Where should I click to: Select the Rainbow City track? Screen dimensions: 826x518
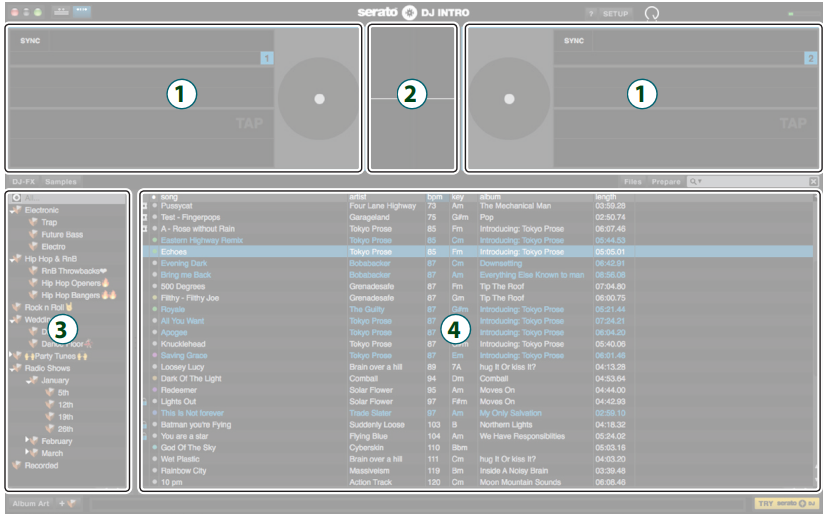(183, 471)
